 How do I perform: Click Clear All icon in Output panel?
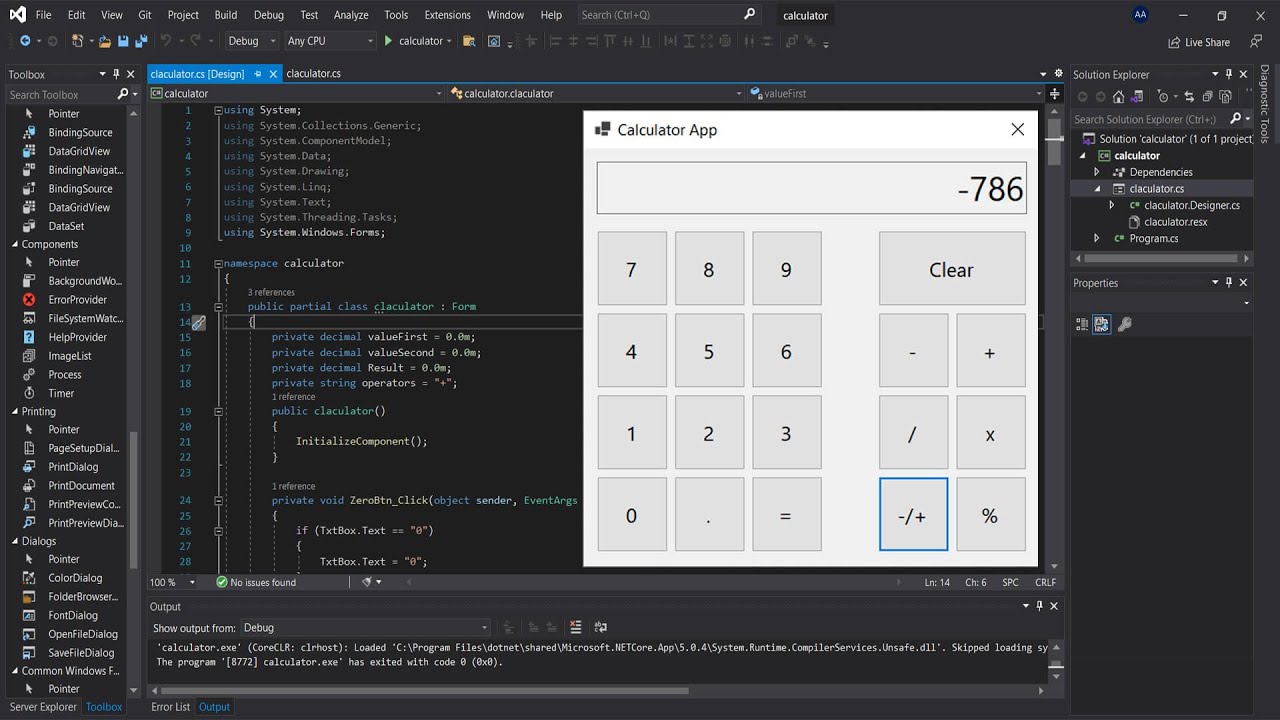575,628
